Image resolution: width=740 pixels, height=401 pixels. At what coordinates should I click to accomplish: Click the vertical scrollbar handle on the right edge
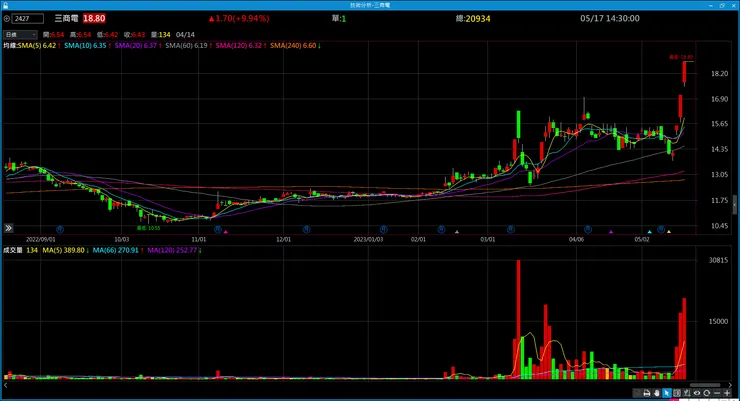735,205
